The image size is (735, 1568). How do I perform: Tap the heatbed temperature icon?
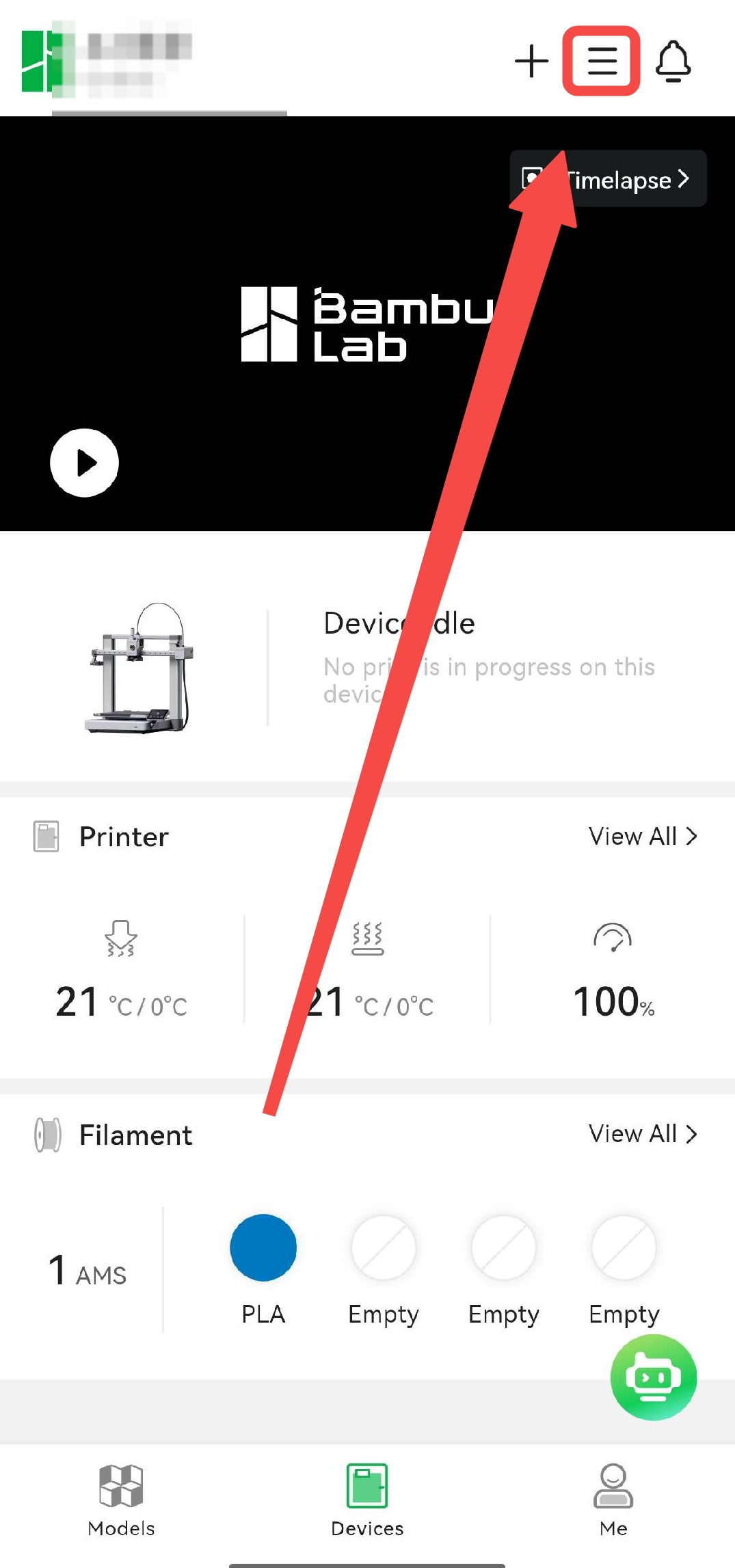click(367, 938)
